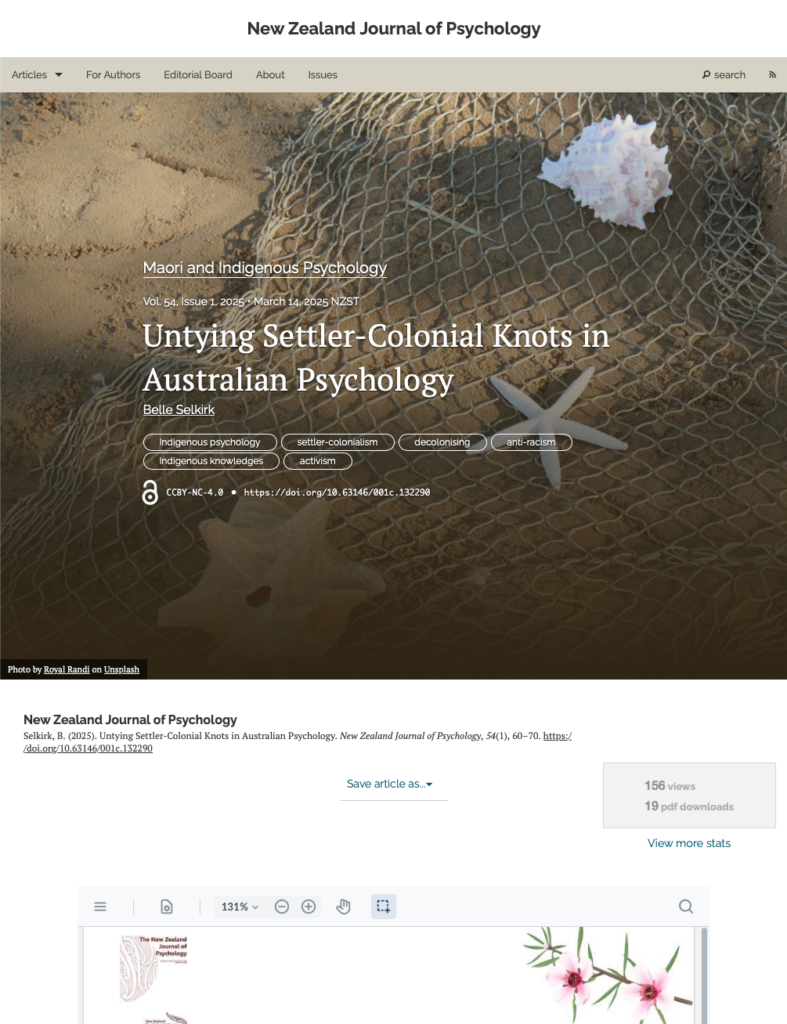Open the For Authors page
This screenshot has width=787, height=1024.
tap(113, 75)
